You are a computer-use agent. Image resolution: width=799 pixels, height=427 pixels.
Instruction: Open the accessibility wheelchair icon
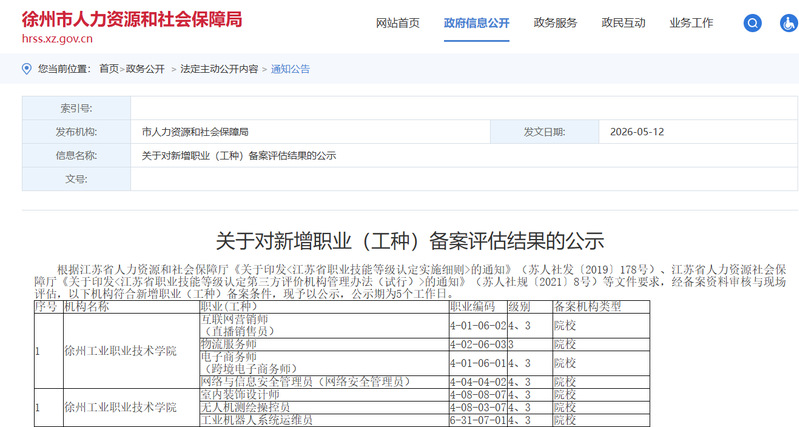789,23
